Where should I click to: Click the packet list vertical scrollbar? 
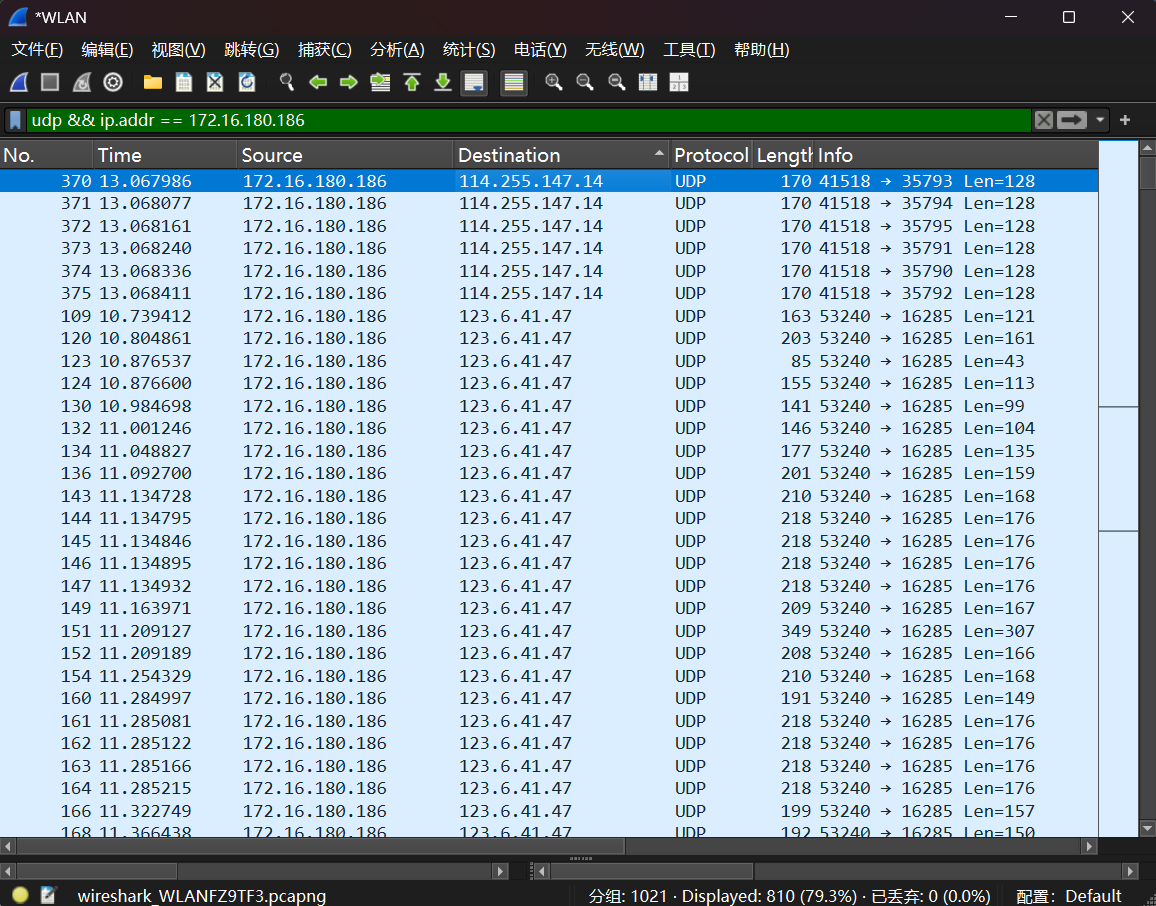pyautogui.click(x=1147, y=489)
